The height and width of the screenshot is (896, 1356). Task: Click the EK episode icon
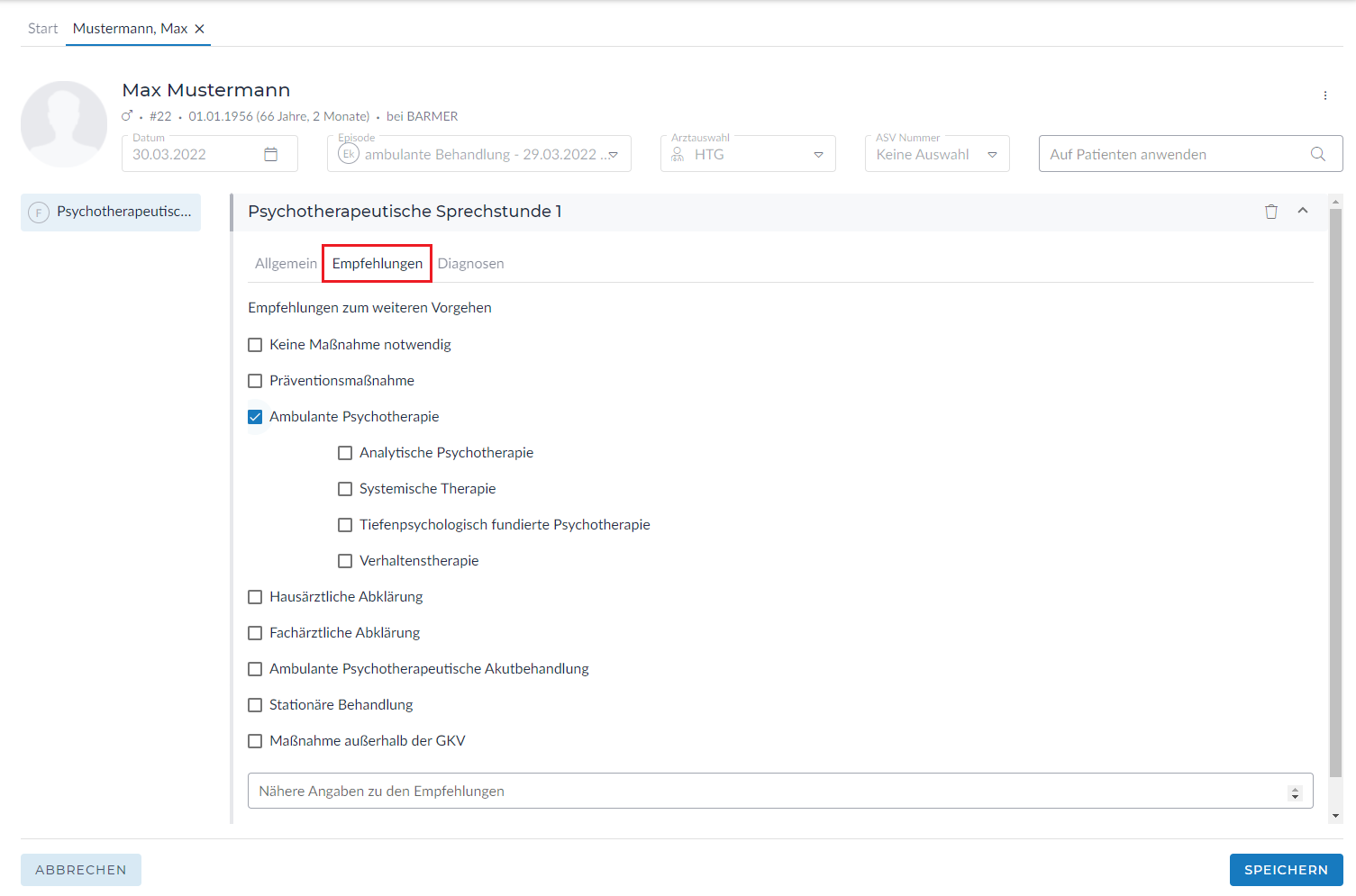coord(349,154)
